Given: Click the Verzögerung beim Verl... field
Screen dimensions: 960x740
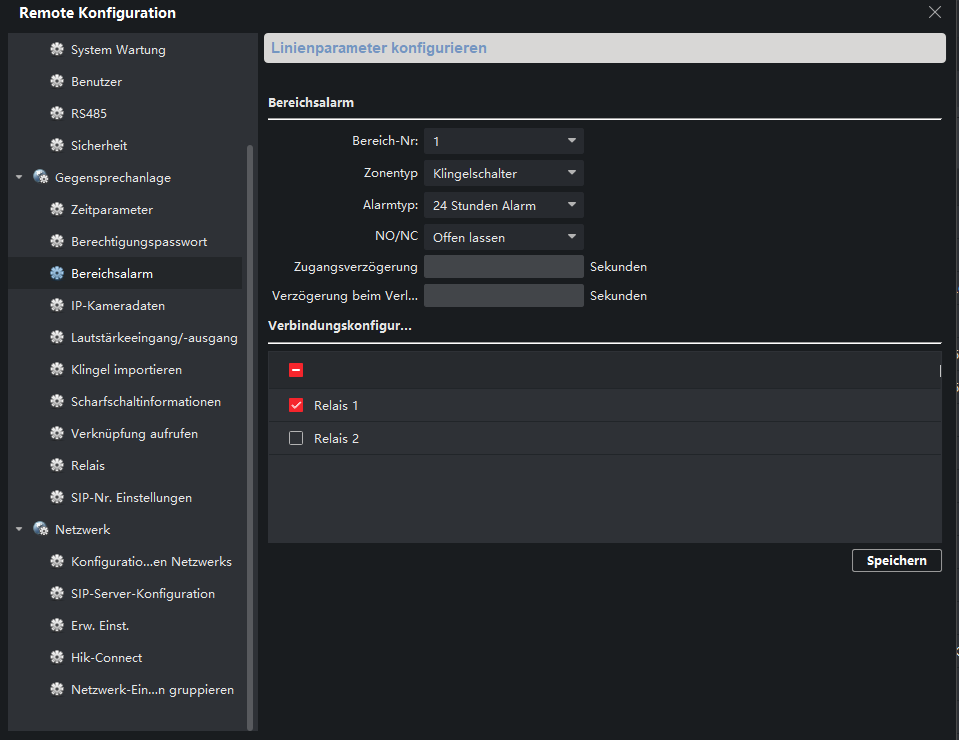Looking at the screenshot, I should tap(504, 295).
